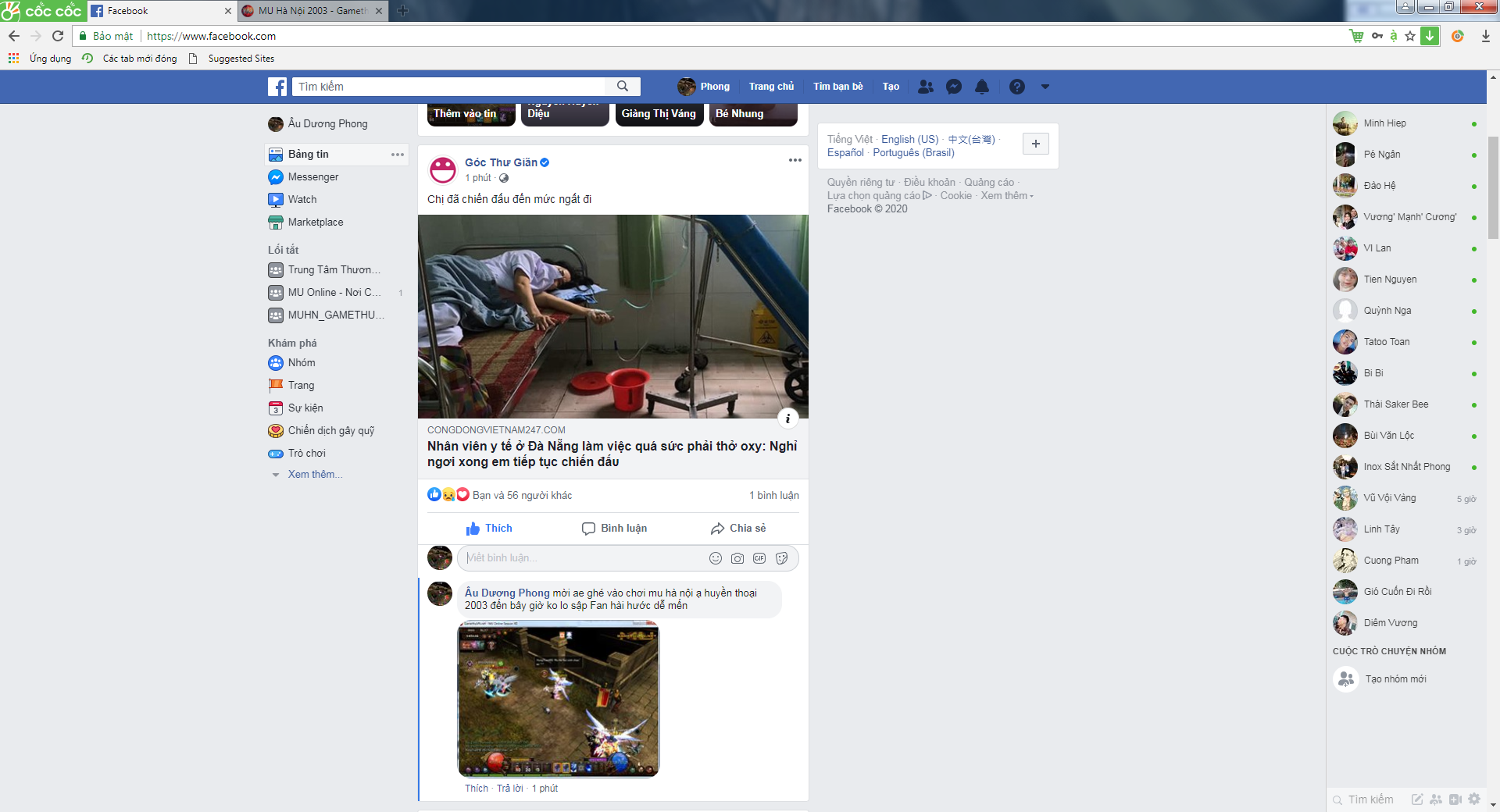
Task: Click the notifications bell icon
Action: [x=982, y=87]
